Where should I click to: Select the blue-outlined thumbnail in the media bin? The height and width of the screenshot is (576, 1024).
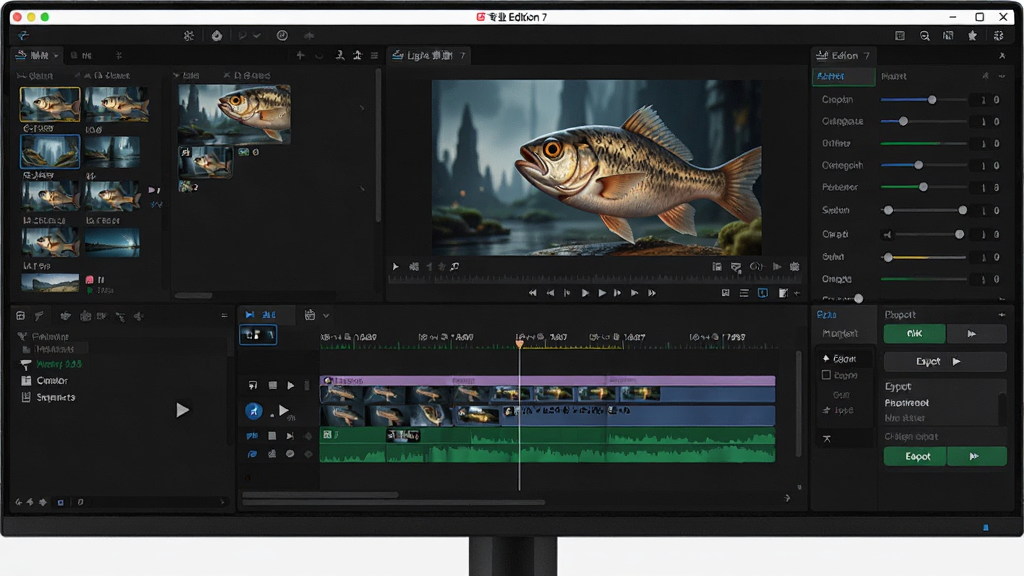(x=50, y=152)
